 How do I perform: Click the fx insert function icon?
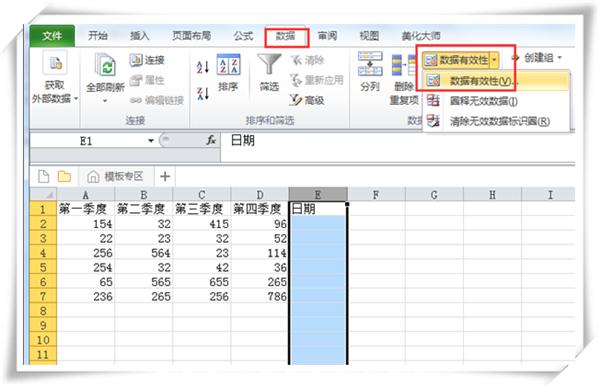(x=211, y=140)
